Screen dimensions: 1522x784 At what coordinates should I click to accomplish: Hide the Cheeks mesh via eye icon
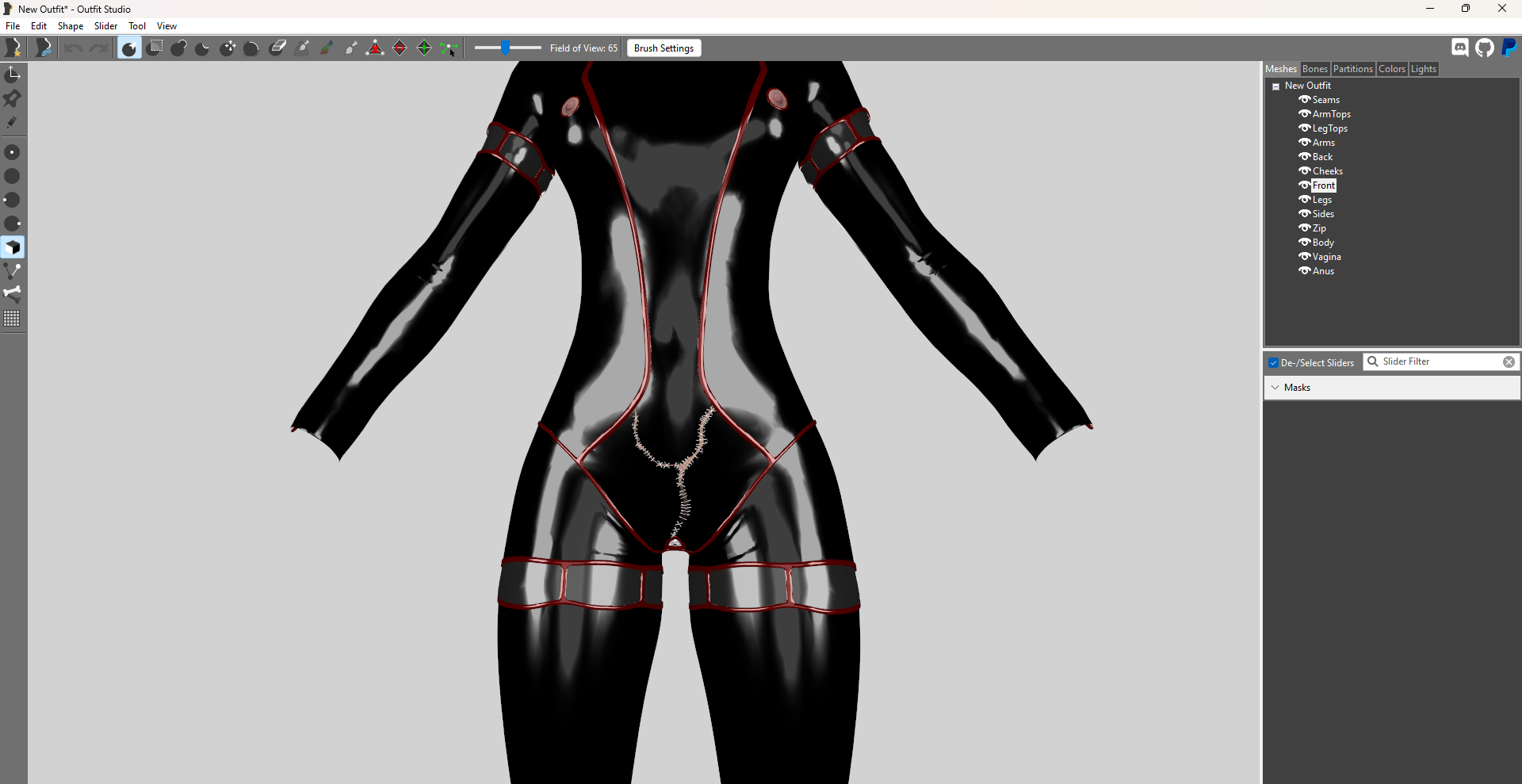[x=1304, y=170]
